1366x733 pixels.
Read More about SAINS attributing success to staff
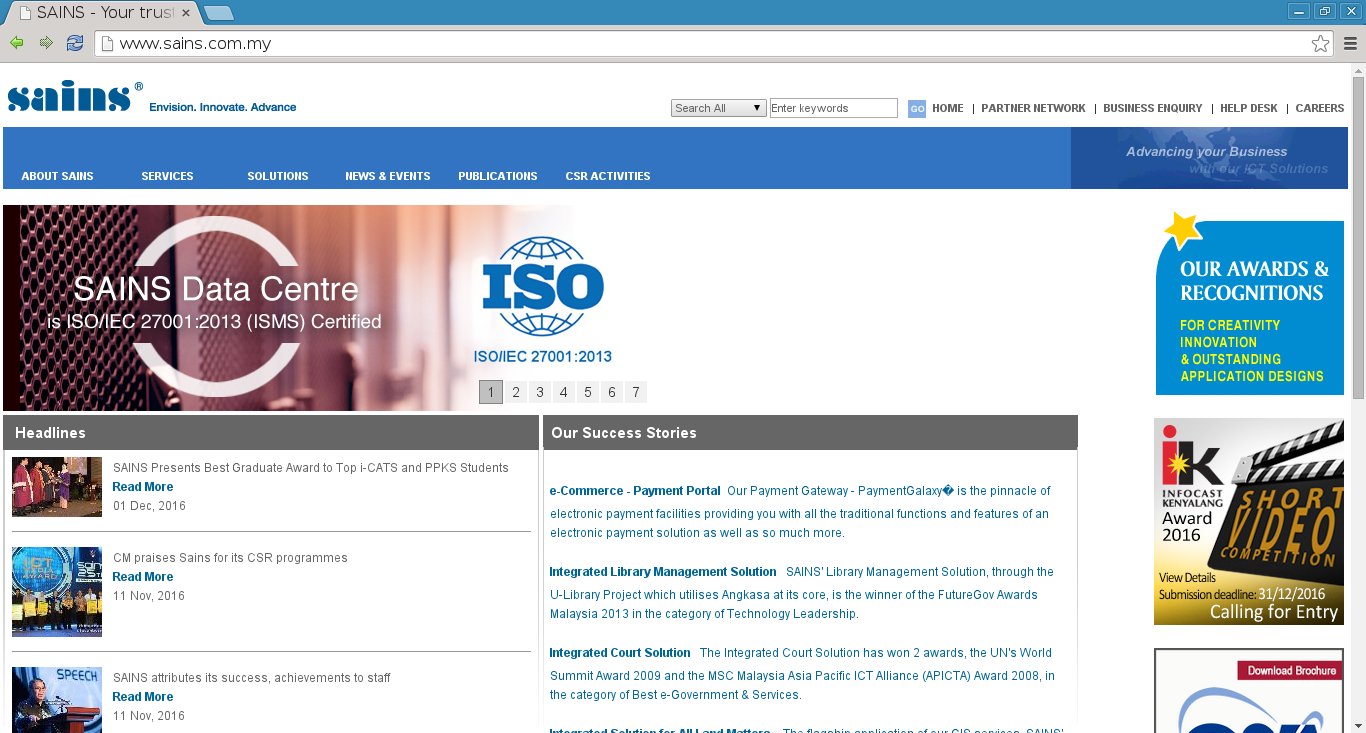click(143, 697)
